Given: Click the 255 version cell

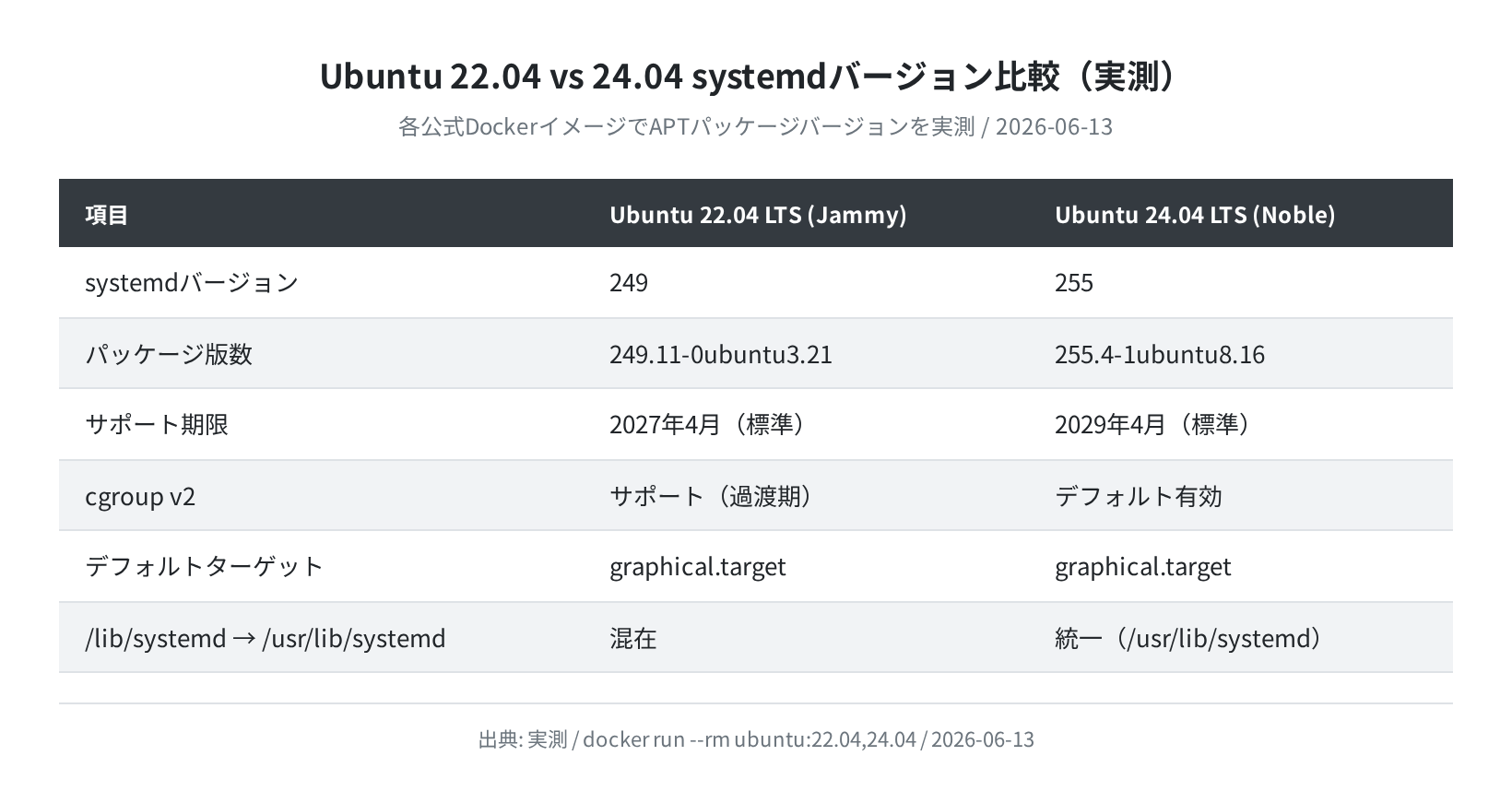Looking at the screenshot, I should pos(1074,282).
